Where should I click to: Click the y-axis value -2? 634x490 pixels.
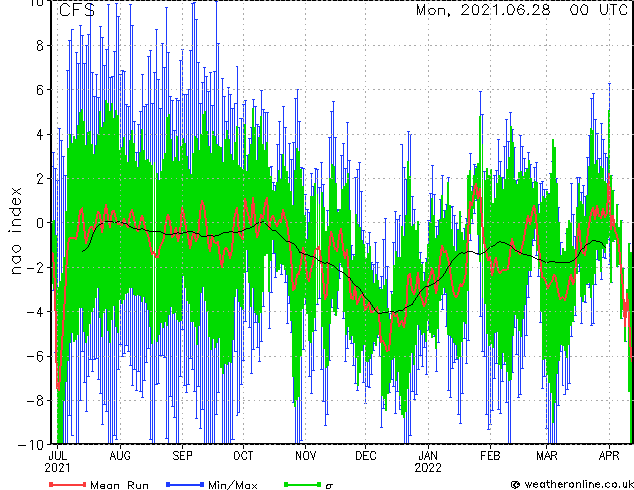click(x=36, y=268)
